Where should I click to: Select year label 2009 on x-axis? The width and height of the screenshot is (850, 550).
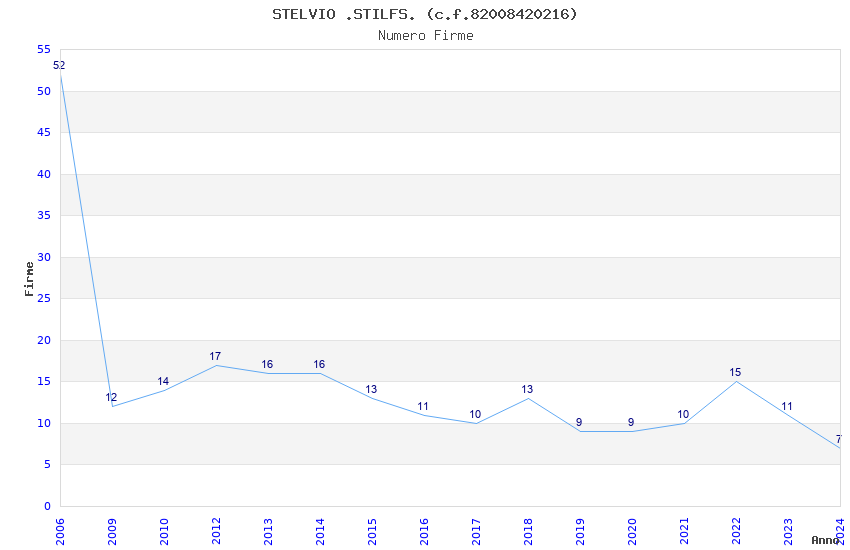[112, 532]
